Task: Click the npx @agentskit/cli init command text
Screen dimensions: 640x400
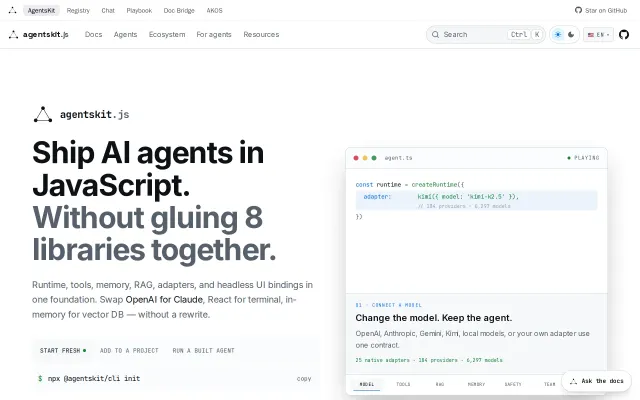Action: [x=94, y=378]
